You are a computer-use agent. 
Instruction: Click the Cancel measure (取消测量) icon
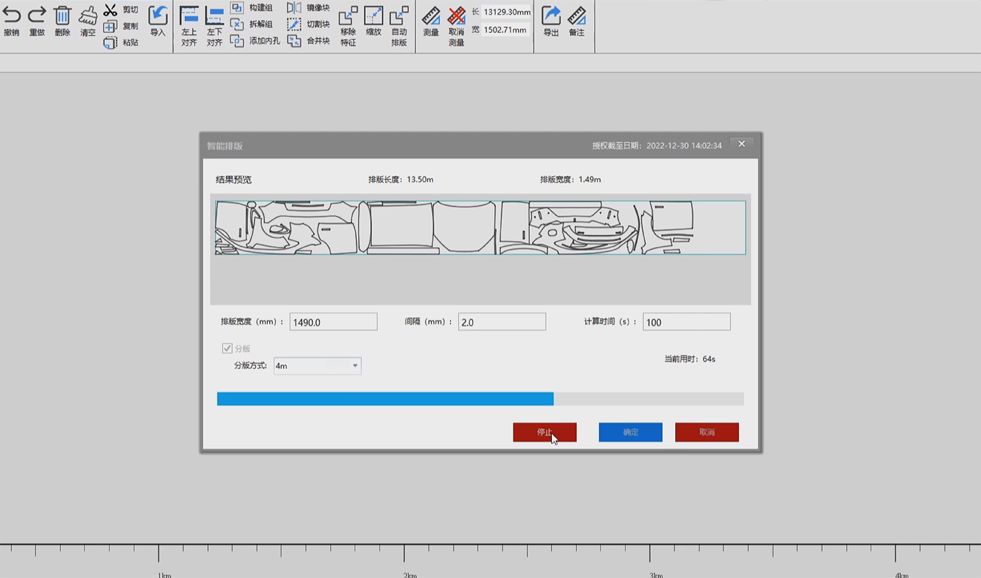(456, 17)
